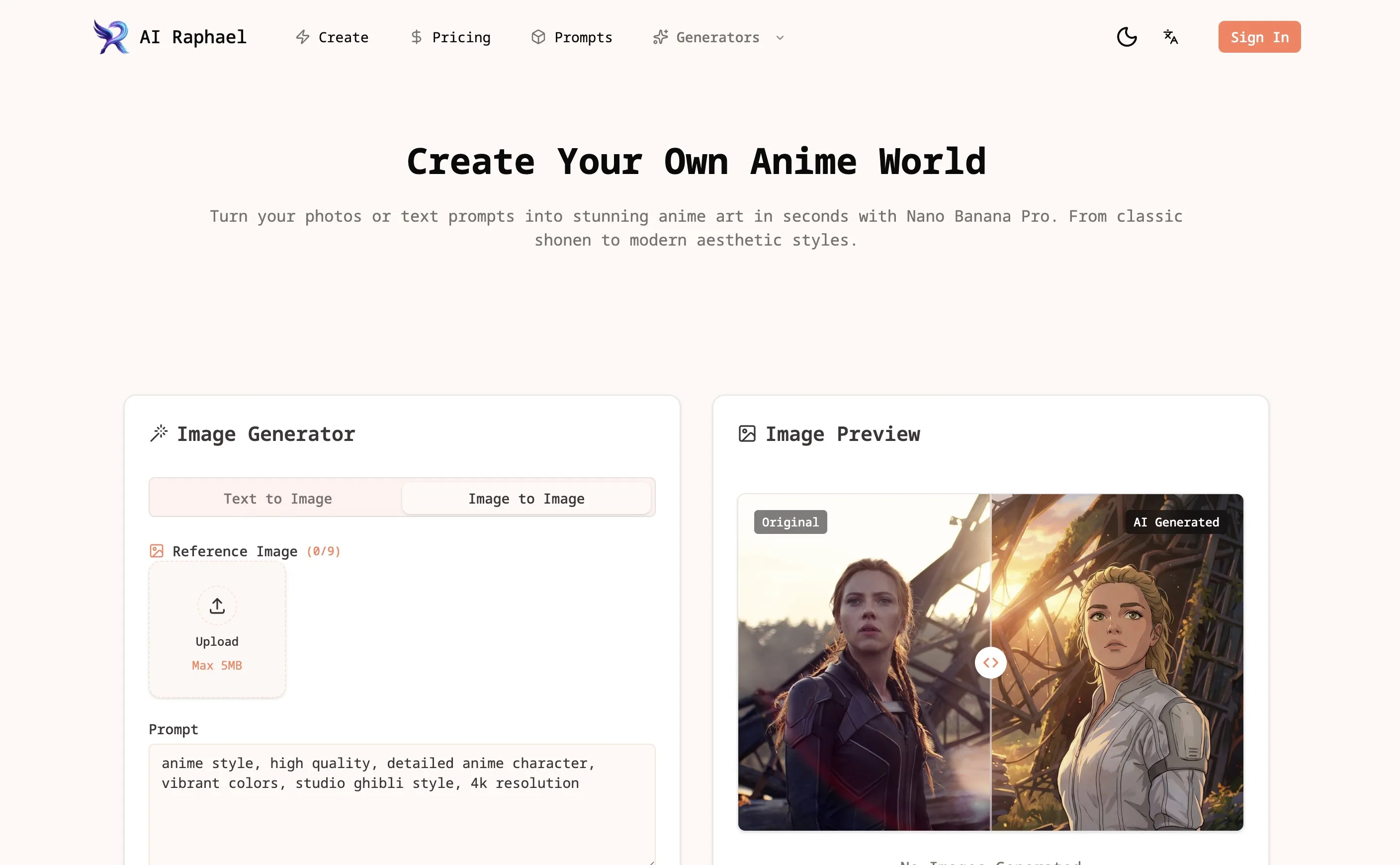Click the AI Raphael bird logo
The image size is (1400, 865).
[x=111, y=37]
